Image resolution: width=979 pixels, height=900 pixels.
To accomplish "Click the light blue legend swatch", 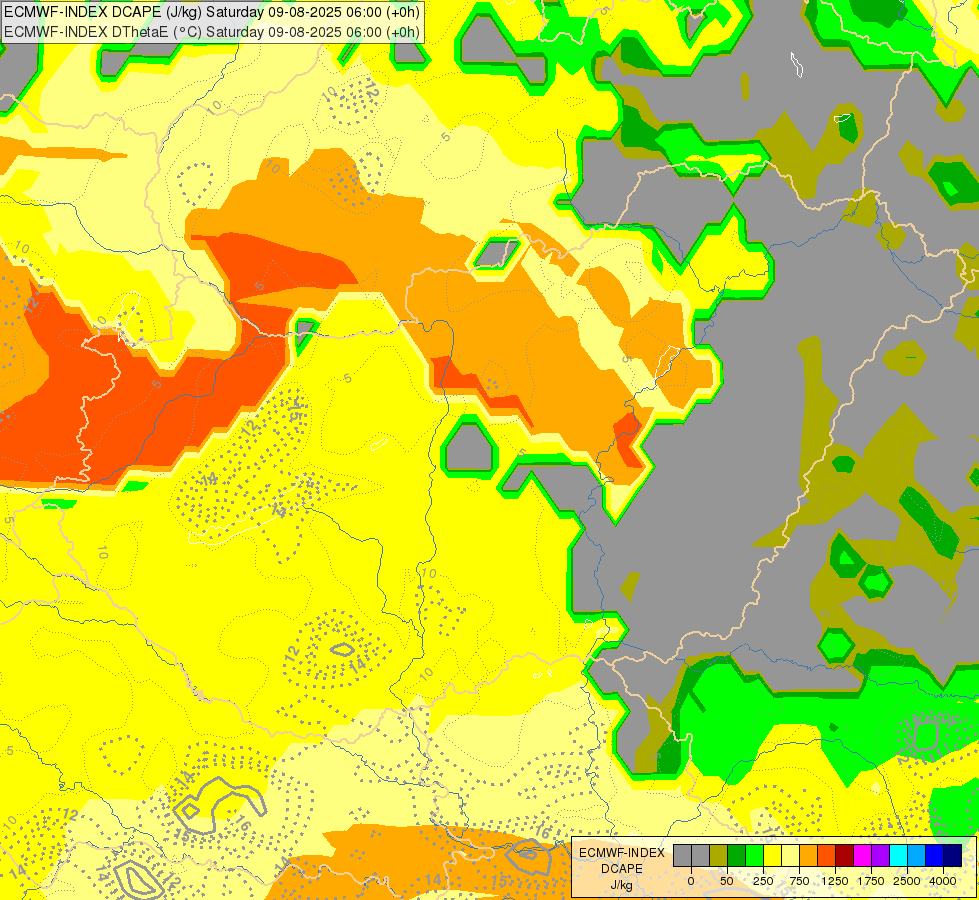I will [x=917, y=856].
